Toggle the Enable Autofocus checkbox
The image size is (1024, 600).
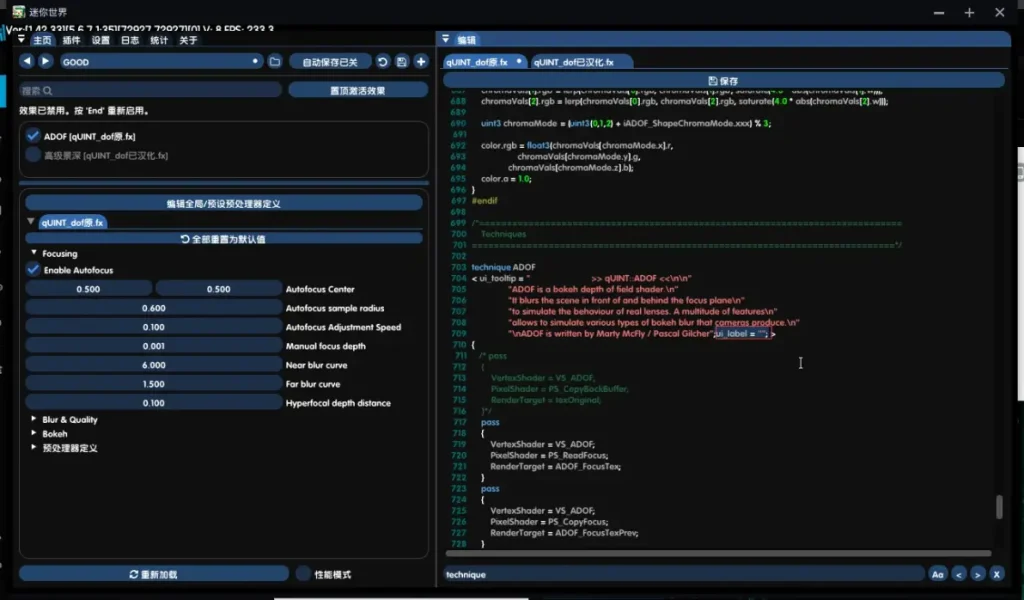[x=33, y=270]
